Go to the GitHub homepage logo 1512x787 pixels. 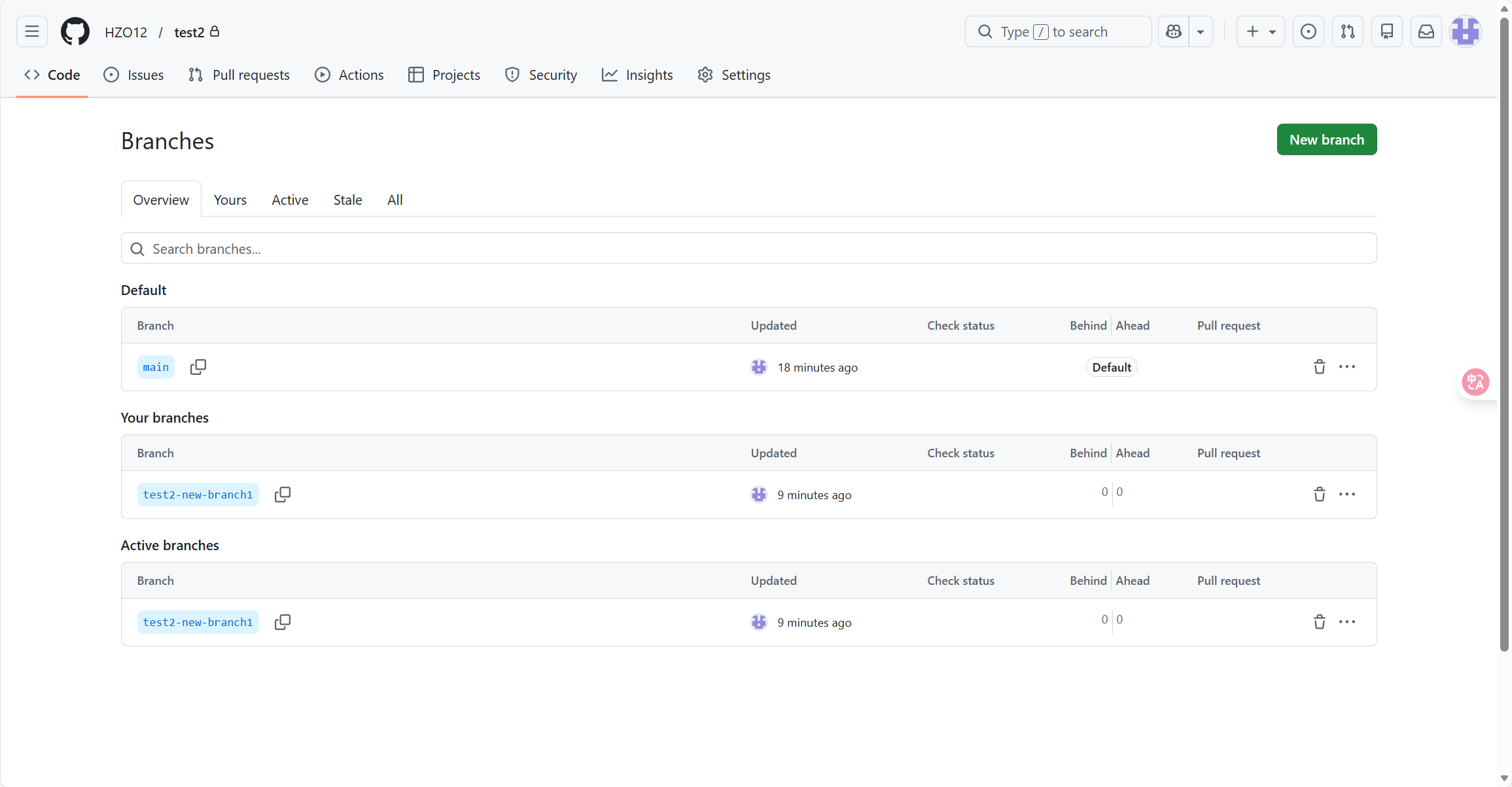(75, 31)
